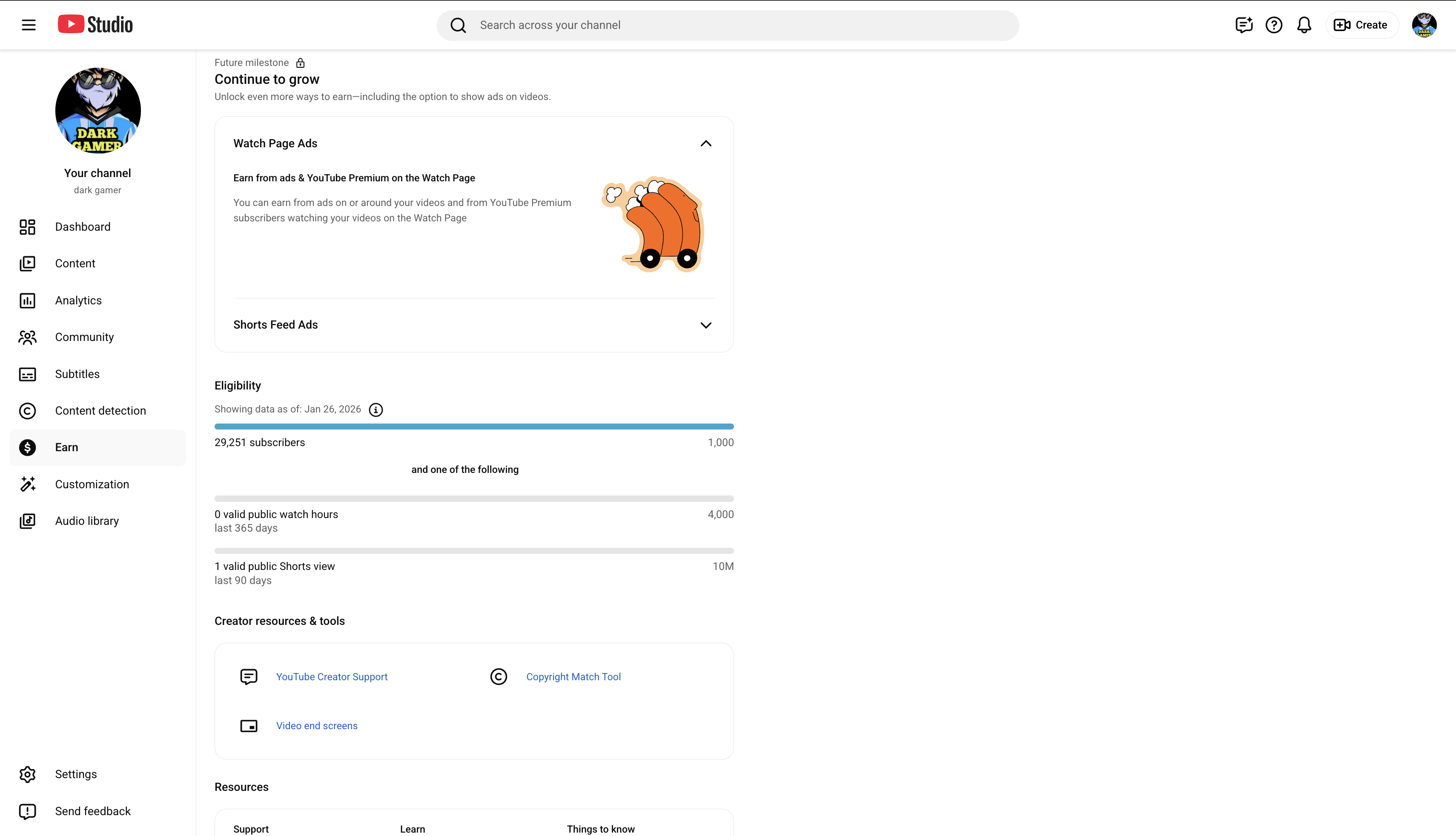Click '1 valid public Shorts view' text
This screenshot has width=1456, height=836.
tap(275, 566)
